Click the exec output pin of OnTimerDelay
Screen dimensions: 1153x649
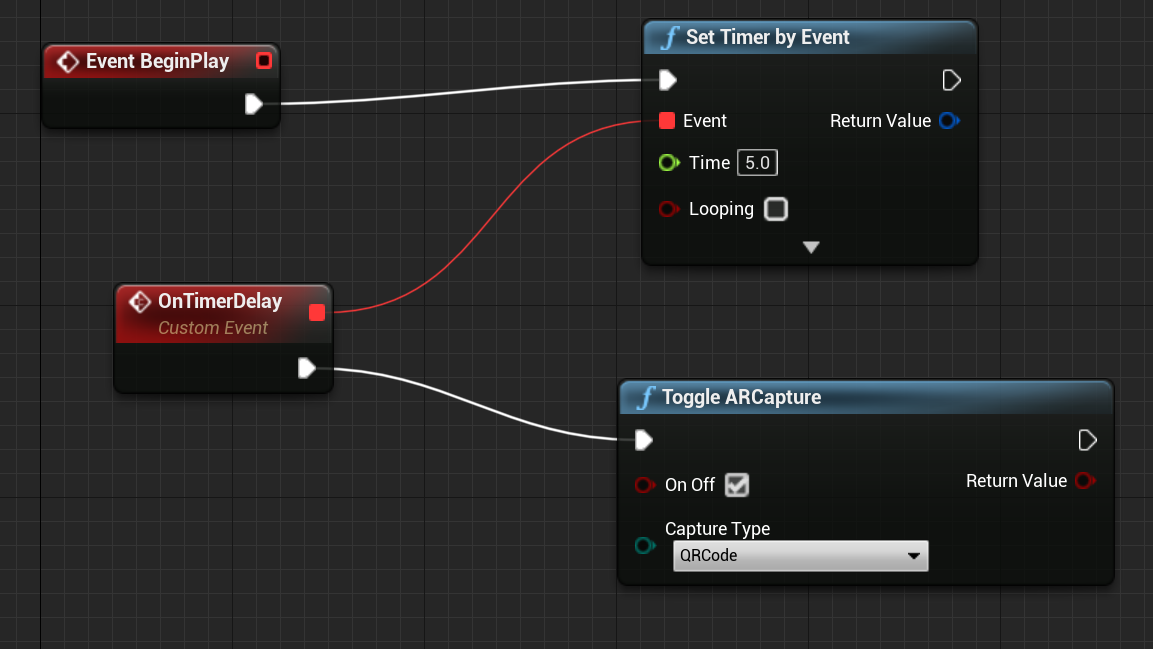[x=307, y=368]
